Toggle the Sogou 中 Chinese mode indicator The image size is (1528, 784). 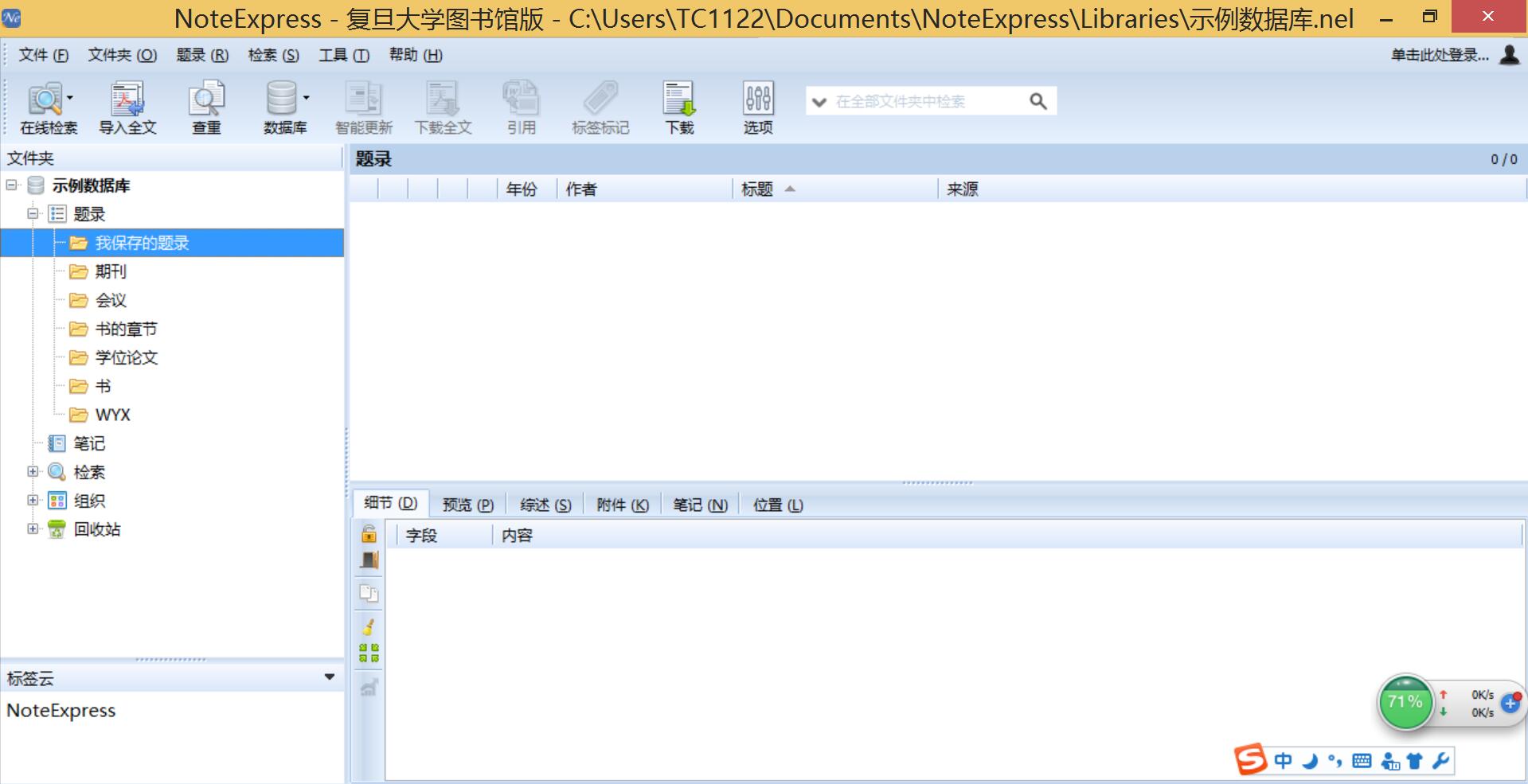pyautogui.click(x=1283, y=761)
